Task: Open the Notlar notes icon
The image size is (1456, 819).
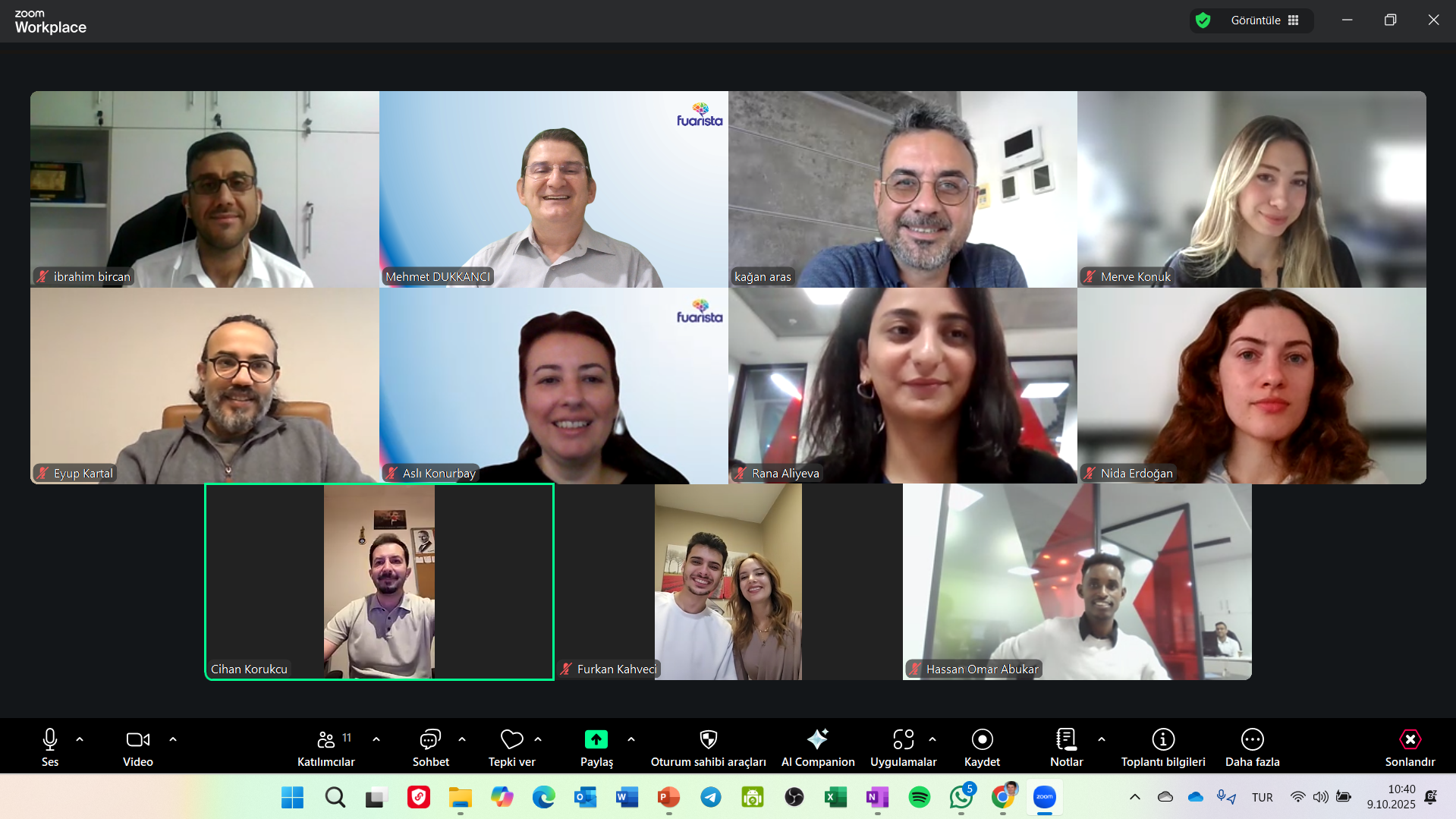Action: click(1066, 740)
